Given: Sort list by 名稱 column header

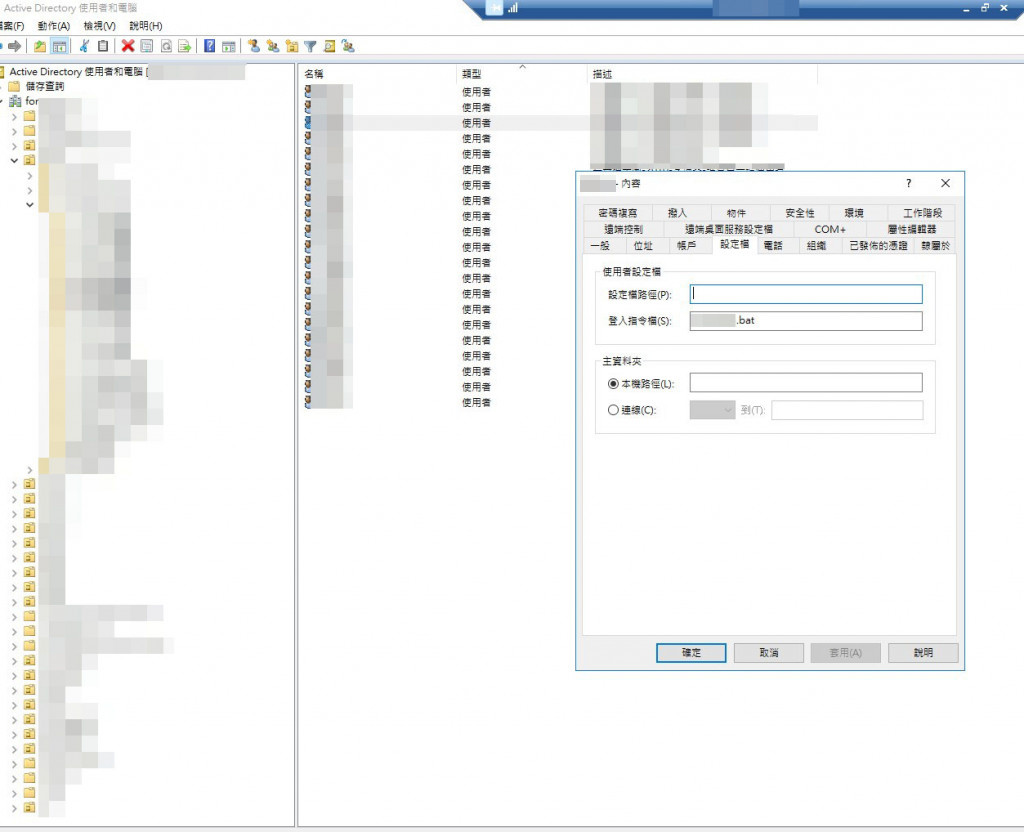Looking at the screenshot, I should (379, 74).
